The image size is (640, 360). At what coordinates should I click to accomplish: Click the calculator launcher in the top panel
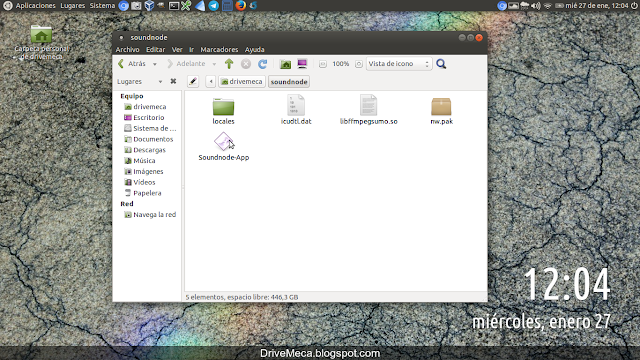pos(227,6)
